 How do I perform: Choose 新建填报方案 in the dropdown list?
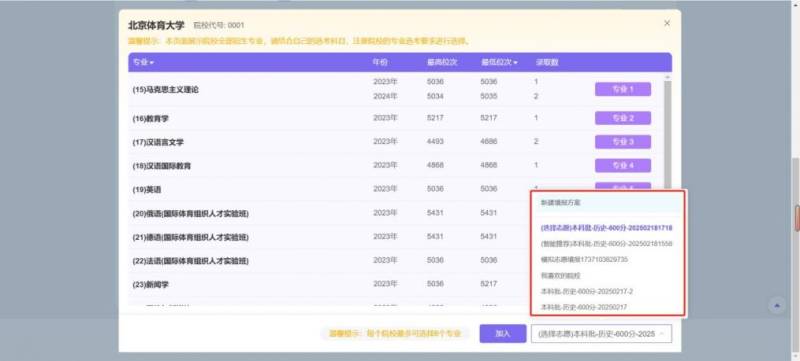[607, 203]
